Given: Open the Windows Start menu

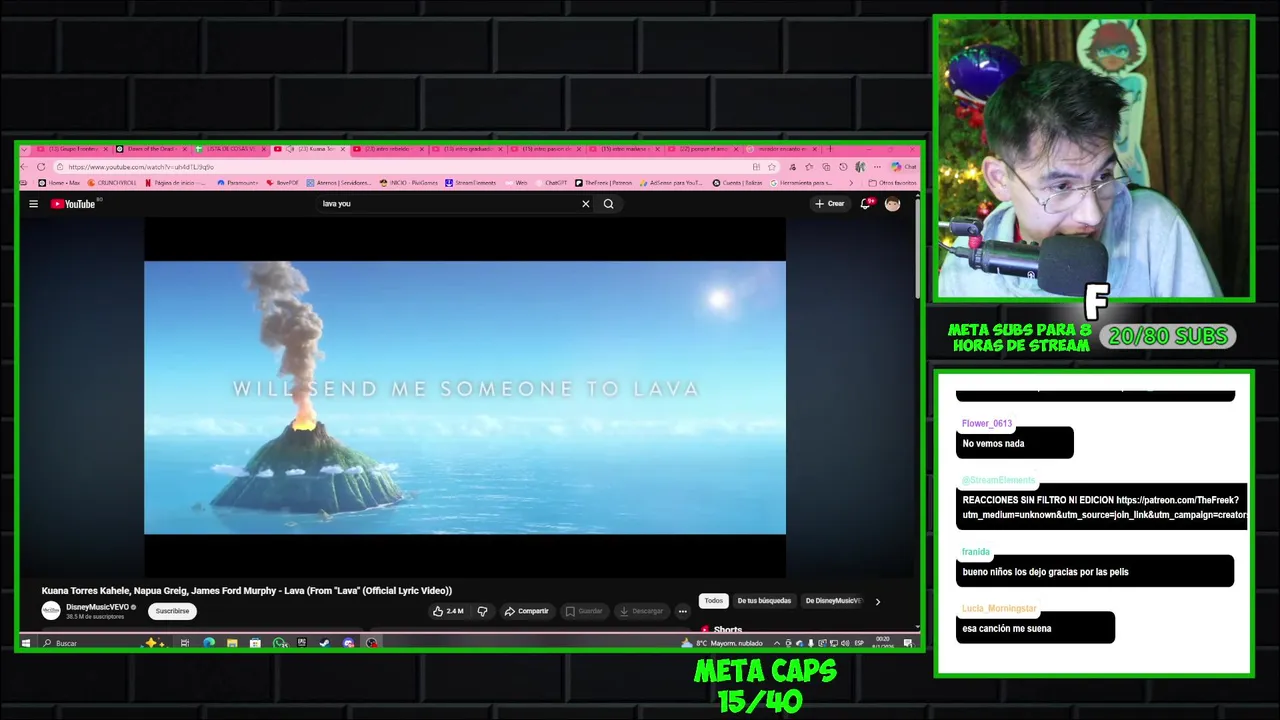Looking at the screenshot, I should 26,643.
